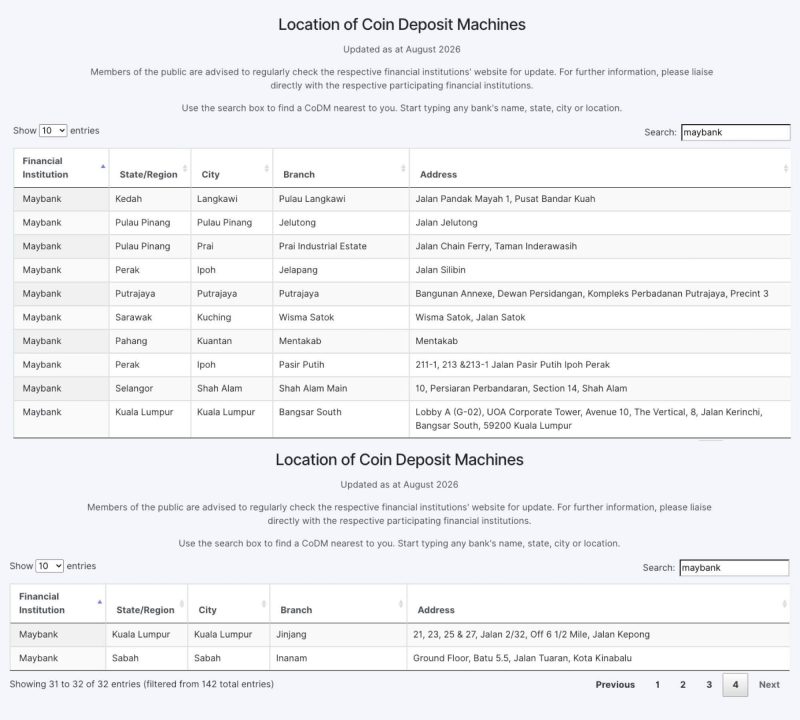Screen dimensions: 800x720
Task: Click the Showing 31 to 32 entries text
Action: [142, 684]
